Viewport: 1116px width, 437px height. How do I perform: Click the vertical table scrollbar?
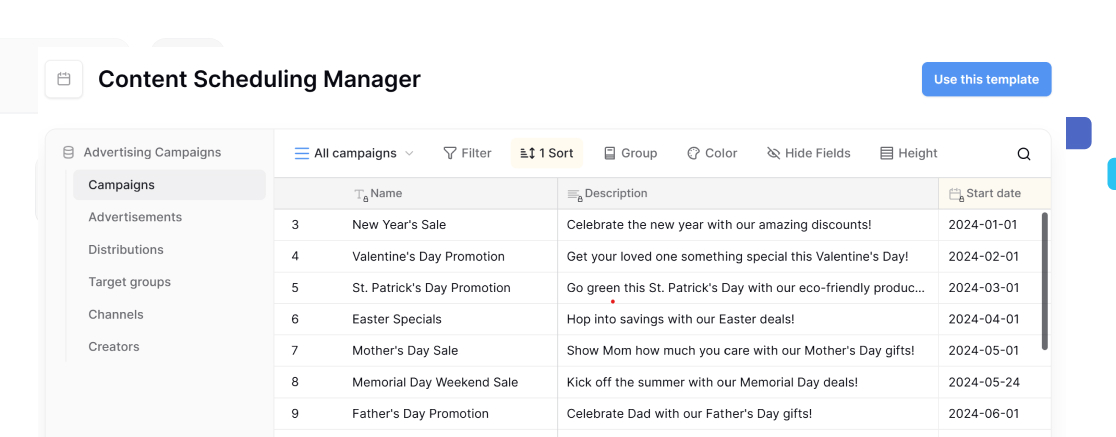point(1045,281)
